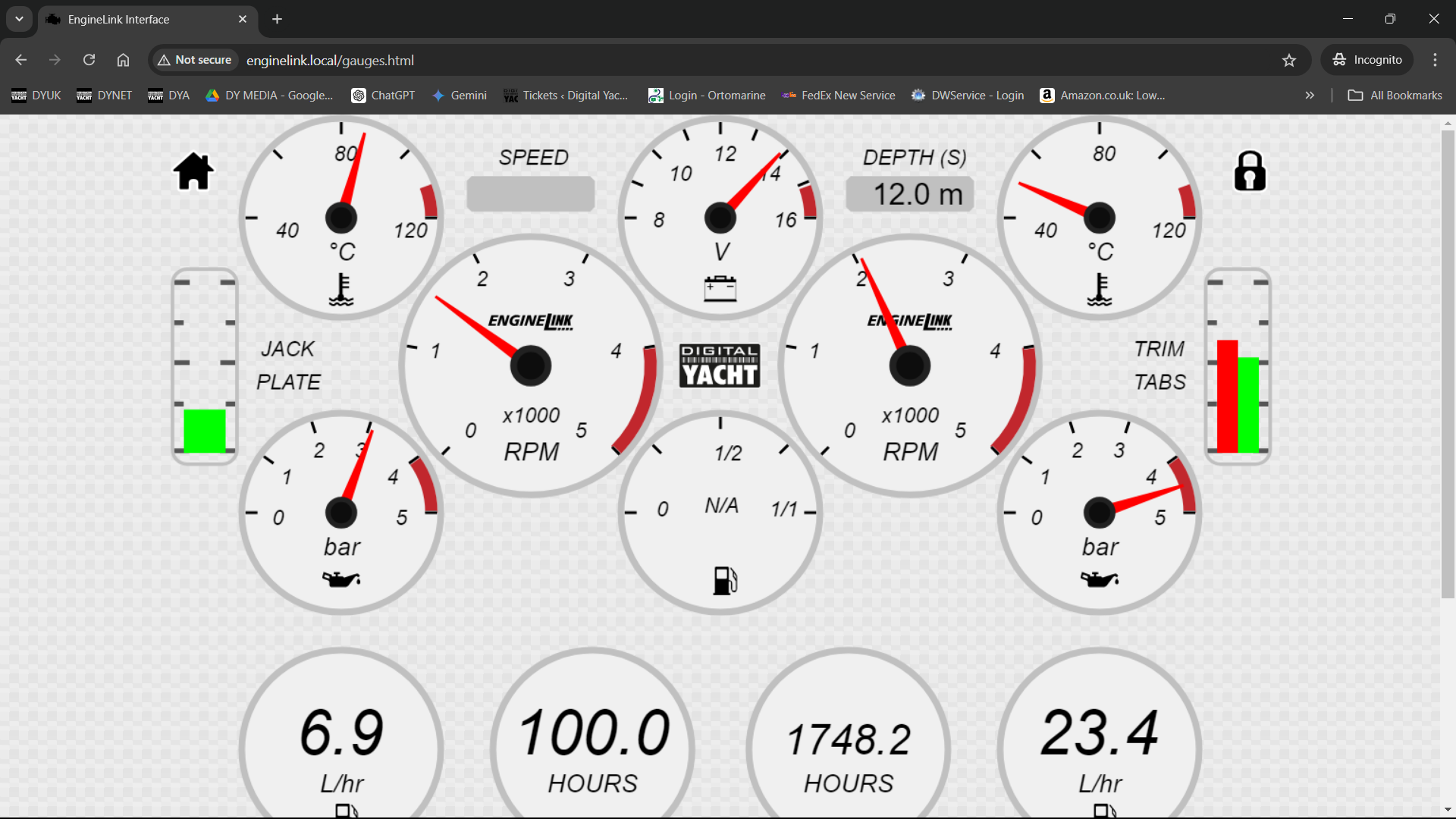This screenshot has width=1456, height=819.
Task: Click the Not secure site info button
Action: click(x=194, y=60)
